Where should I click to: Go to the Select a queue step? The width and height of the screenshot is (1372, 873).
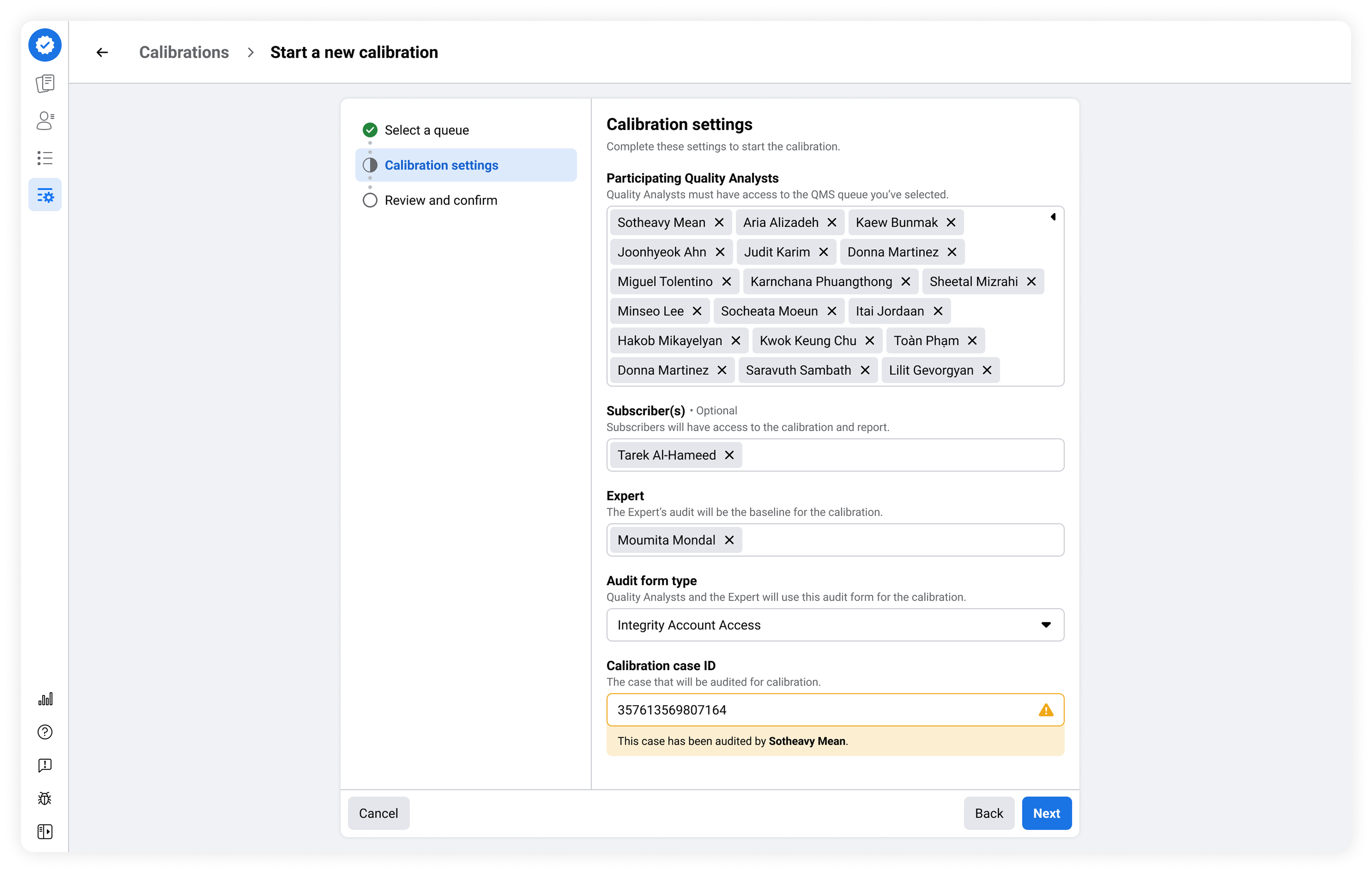pyautogui.click(x=426, y=130)
